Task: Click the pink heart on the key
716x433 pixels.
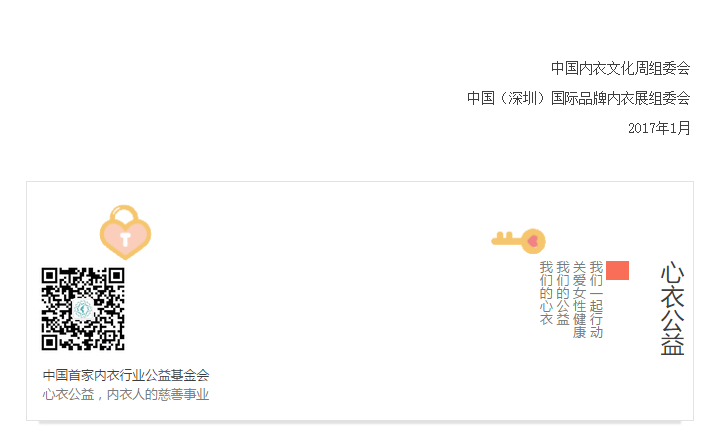Action: pos(532,241)
